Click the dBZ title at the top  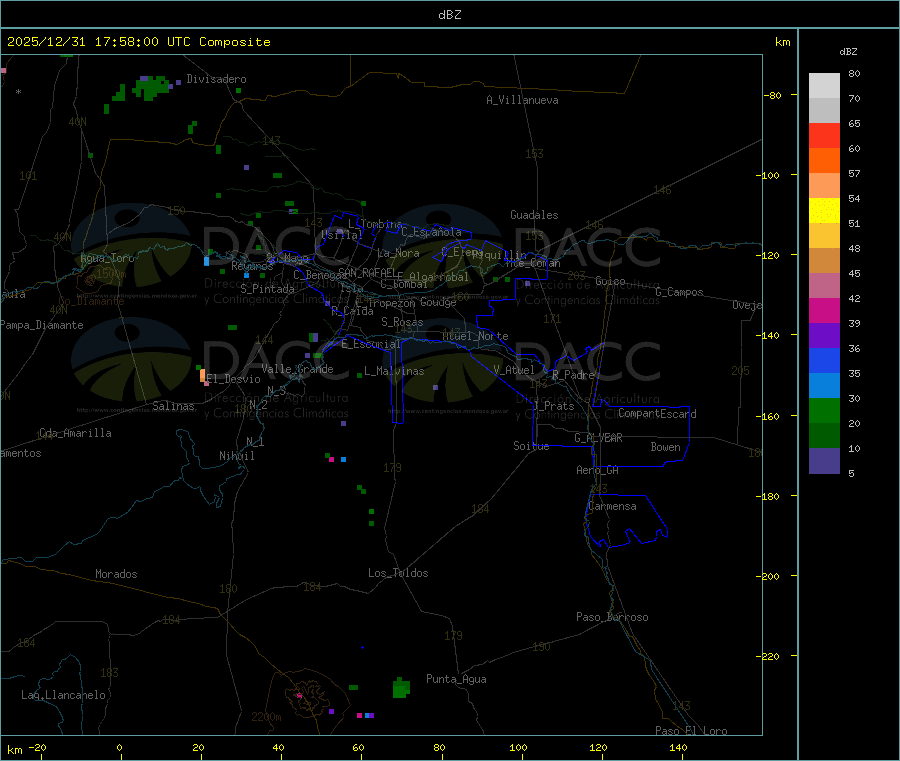[x=449, y=15]
